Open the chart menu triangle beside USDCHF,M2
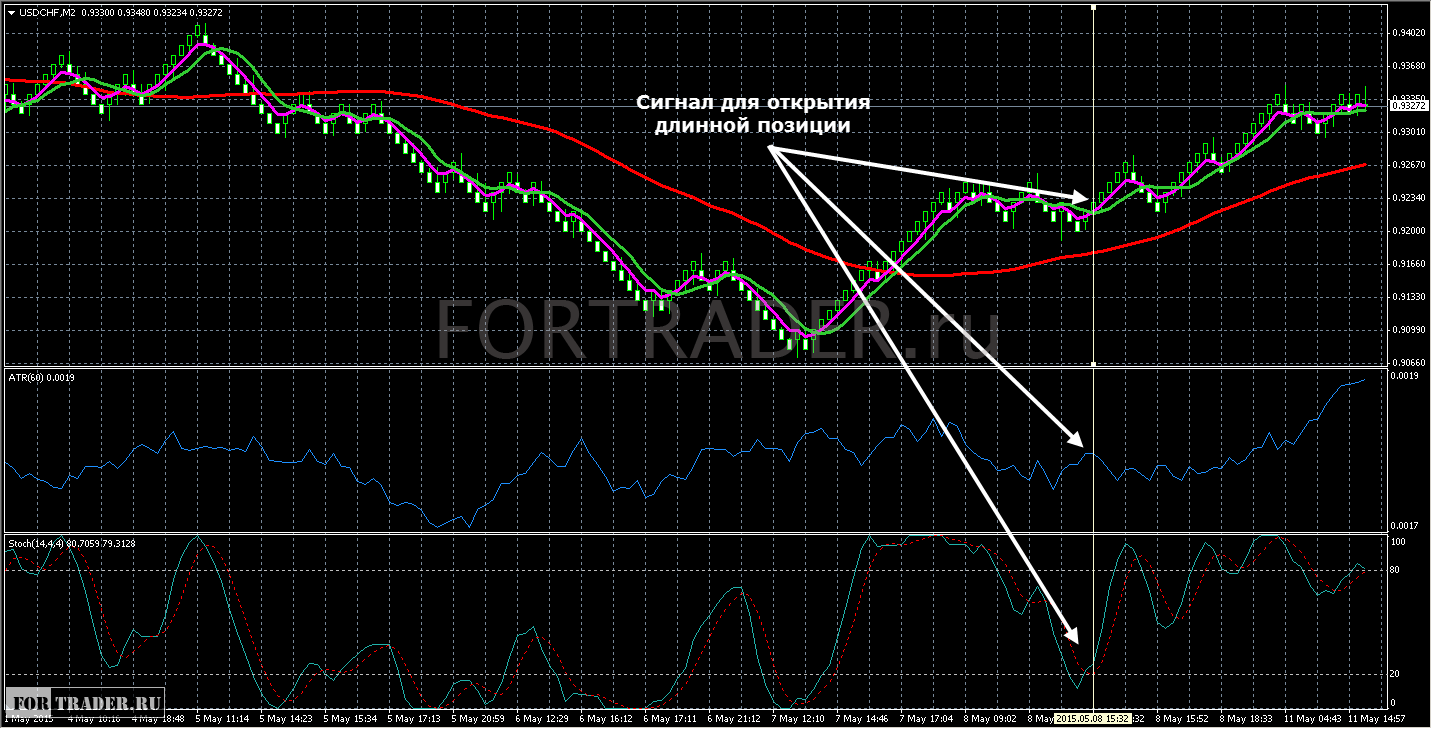The width and height of the screenshot is (1432, 729). pos(11,13)
